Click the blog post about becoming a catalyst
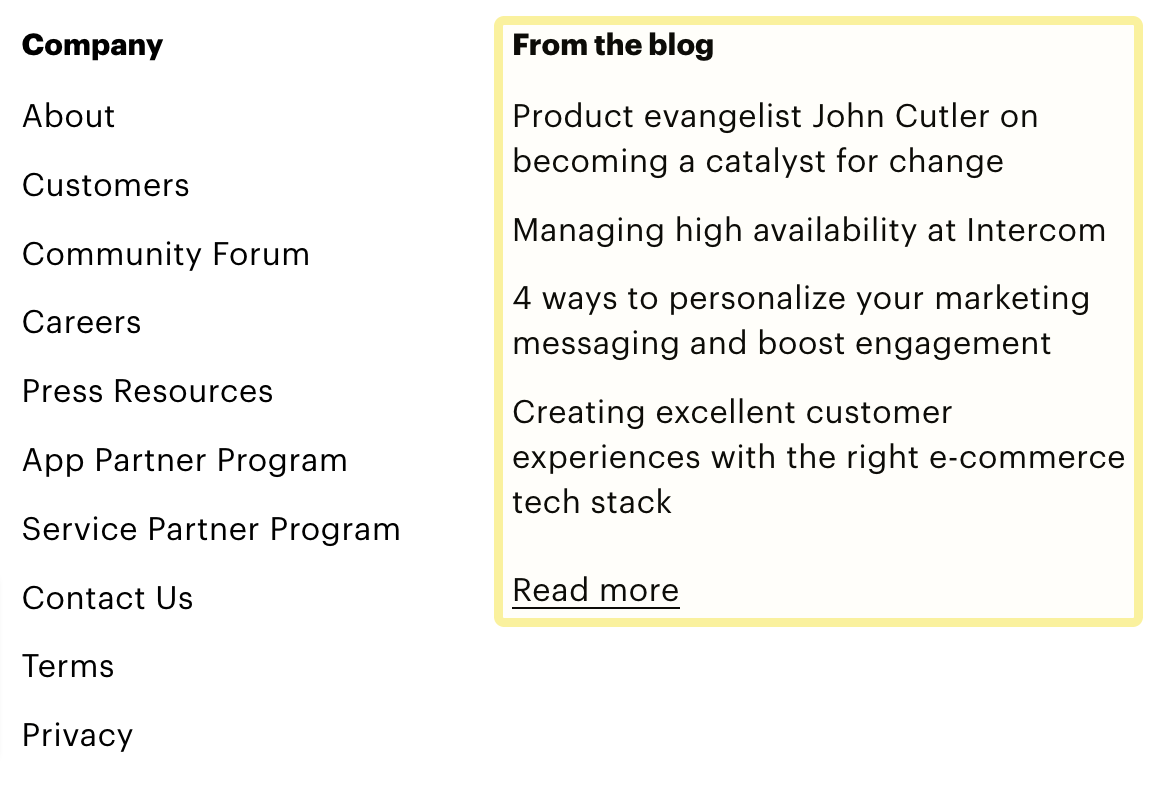1166x794 pixels. pyautogui.click(x=775, y=138)
